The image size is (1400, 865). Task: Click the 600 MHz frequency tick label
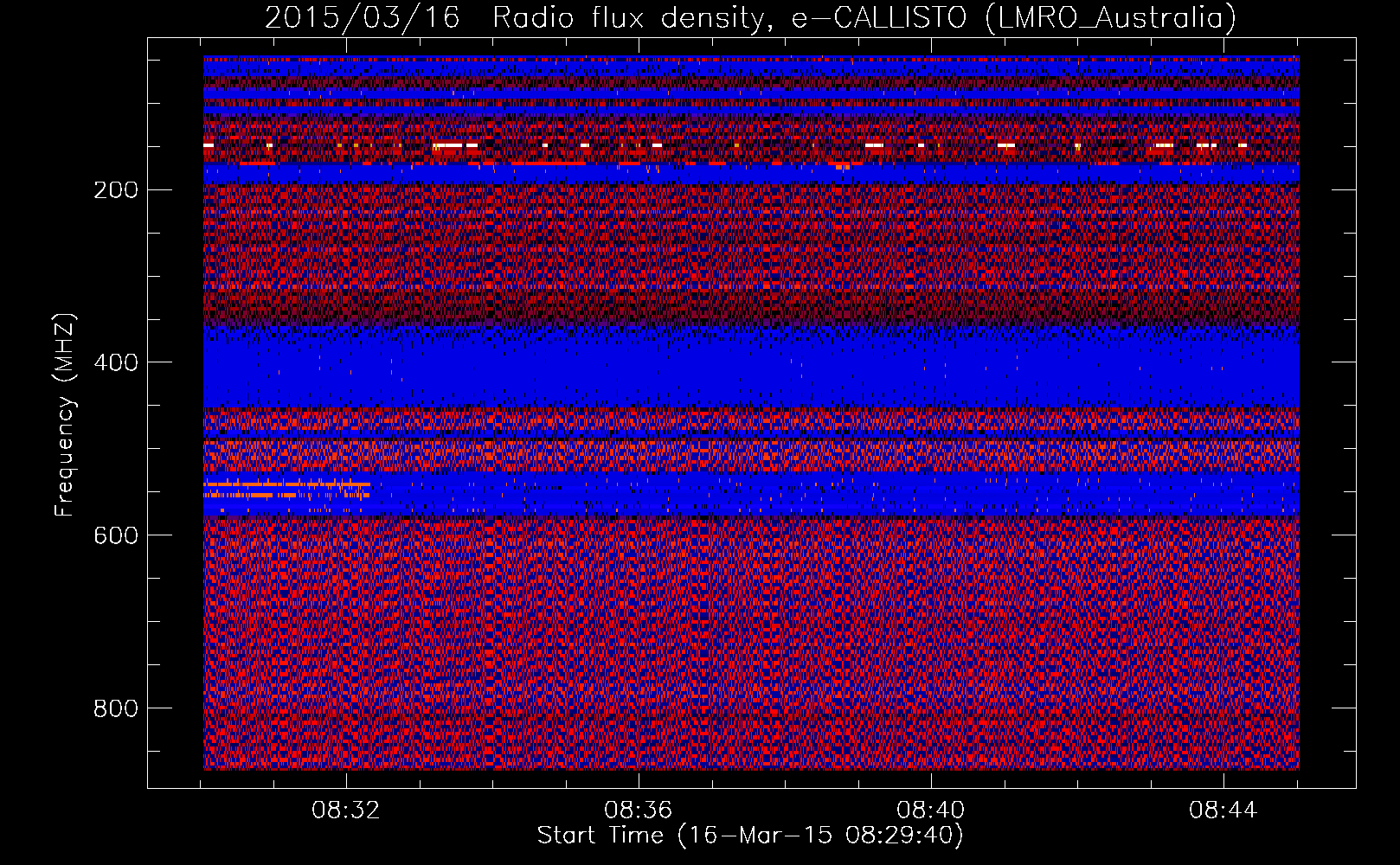[x=115, y=535]
